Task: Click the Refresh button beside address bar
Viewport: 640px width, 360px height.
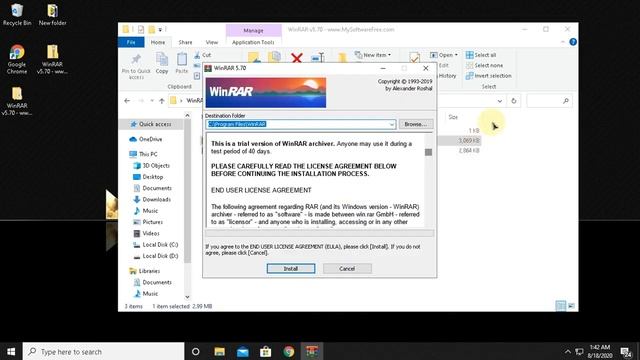Action: tap(514, 101)
